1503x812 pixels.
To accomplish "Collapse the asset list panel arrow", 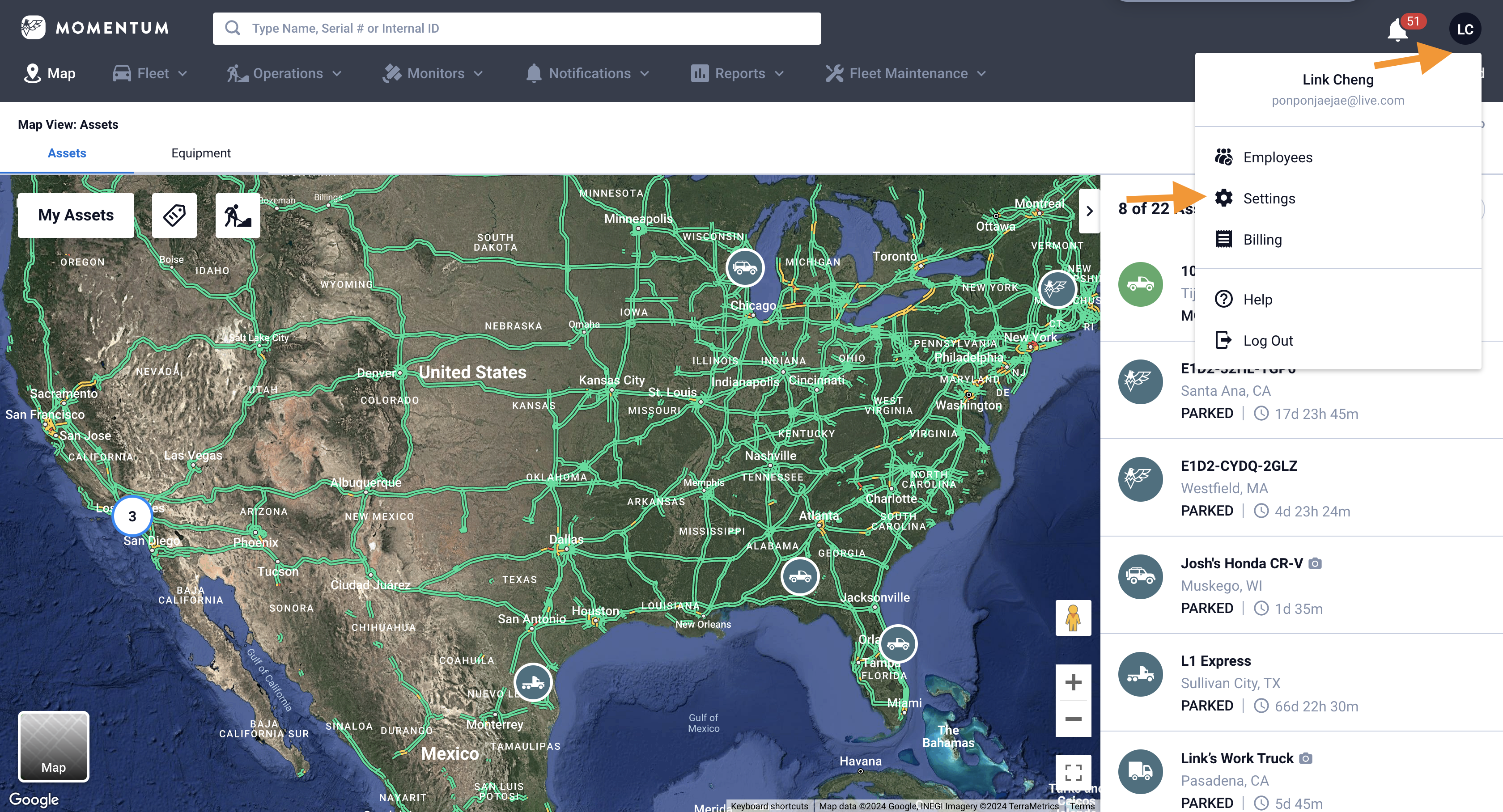I will [1089, 211].
